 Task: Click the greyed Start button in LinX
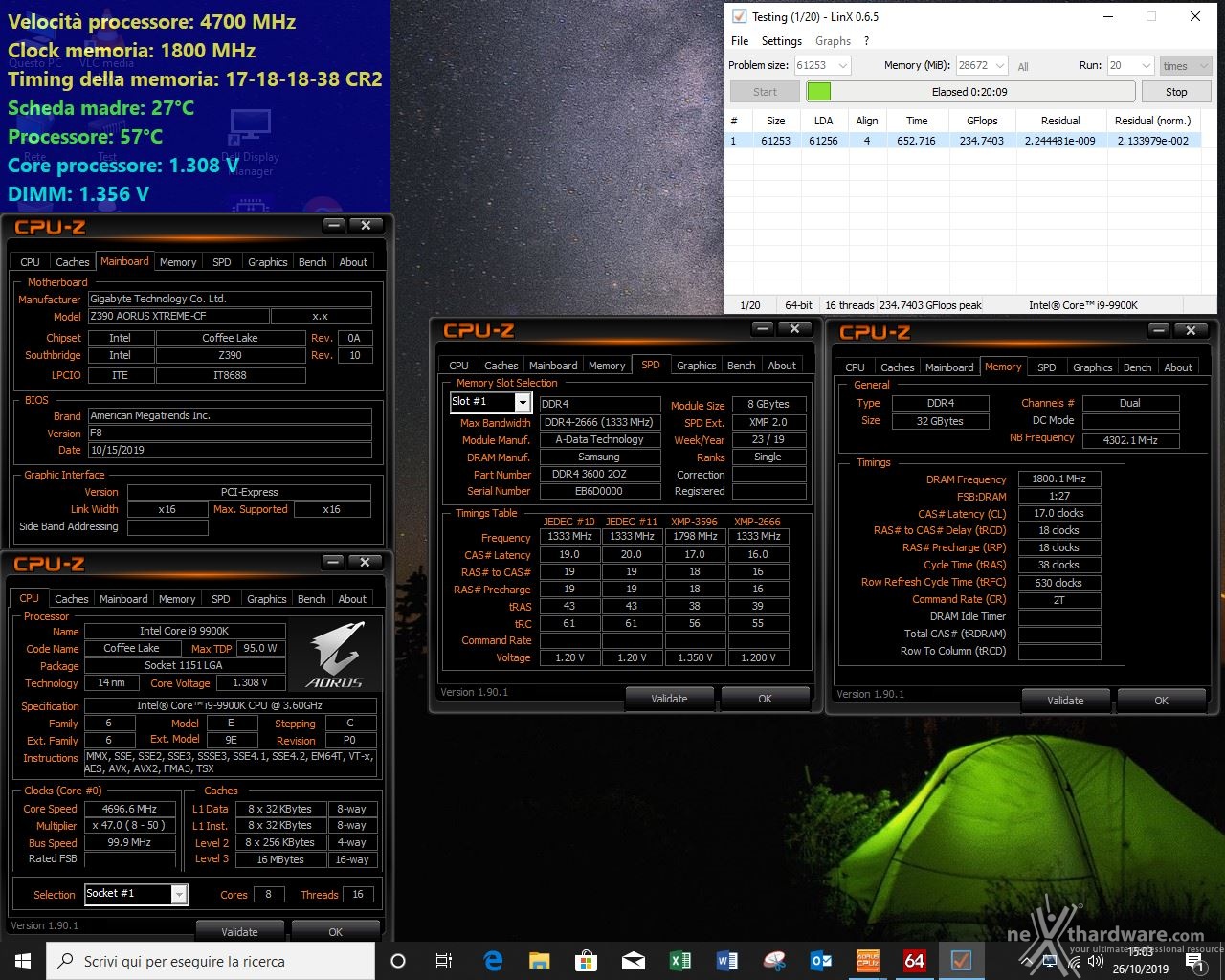(765, 92)
